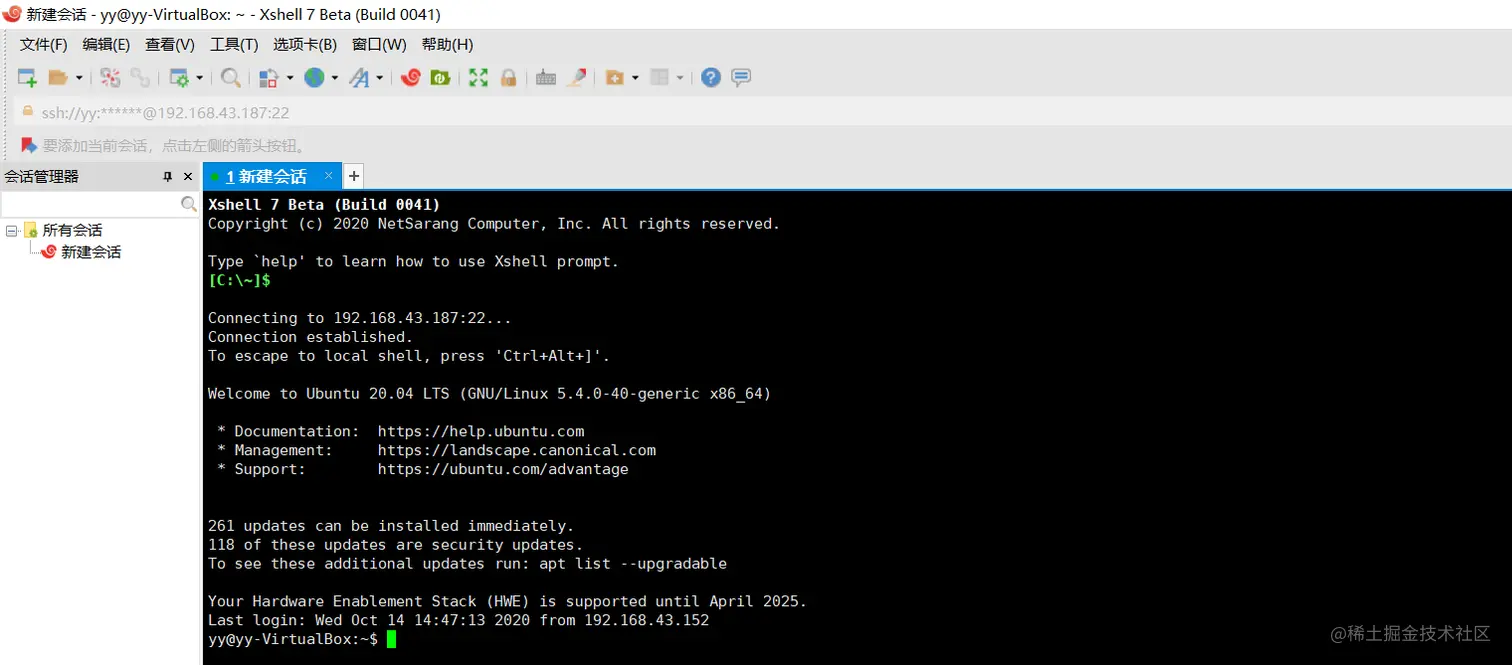Click 'Last login: Wed Oct 14' line
The height and width of the screenshot is (665, 1512).
[458, 620]
